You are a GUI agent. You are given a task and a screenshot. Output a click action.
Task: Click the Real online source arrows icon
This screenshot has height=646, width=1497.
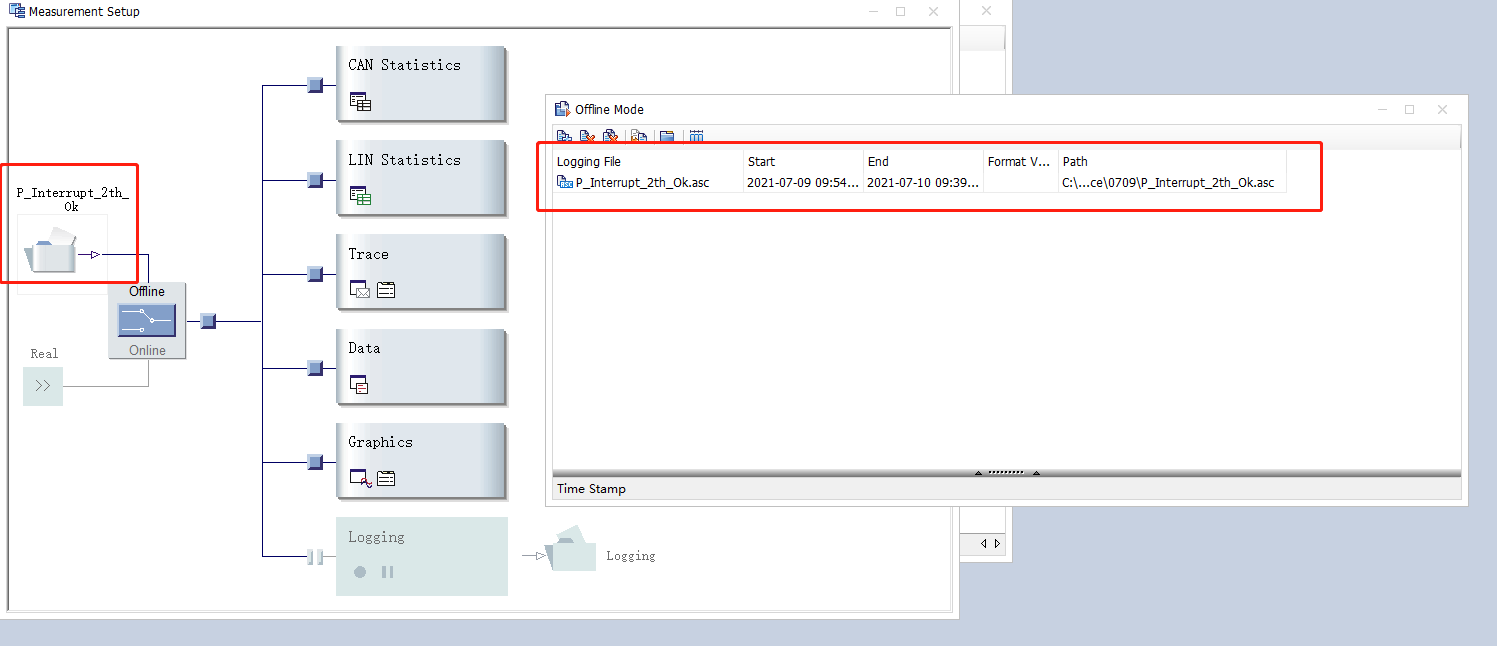click(43, 386)
